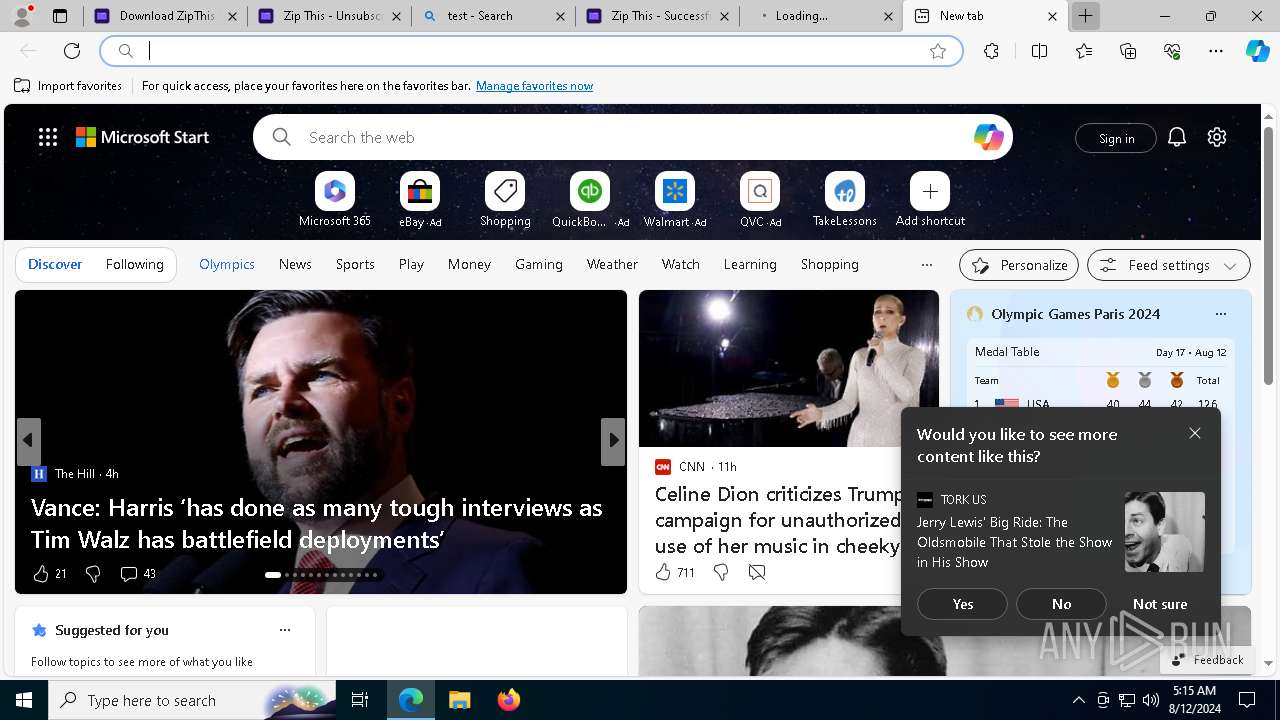Viewport: 1280px width, 720px height.
Task: Open the browser profile icon
Action: (22, 15)
